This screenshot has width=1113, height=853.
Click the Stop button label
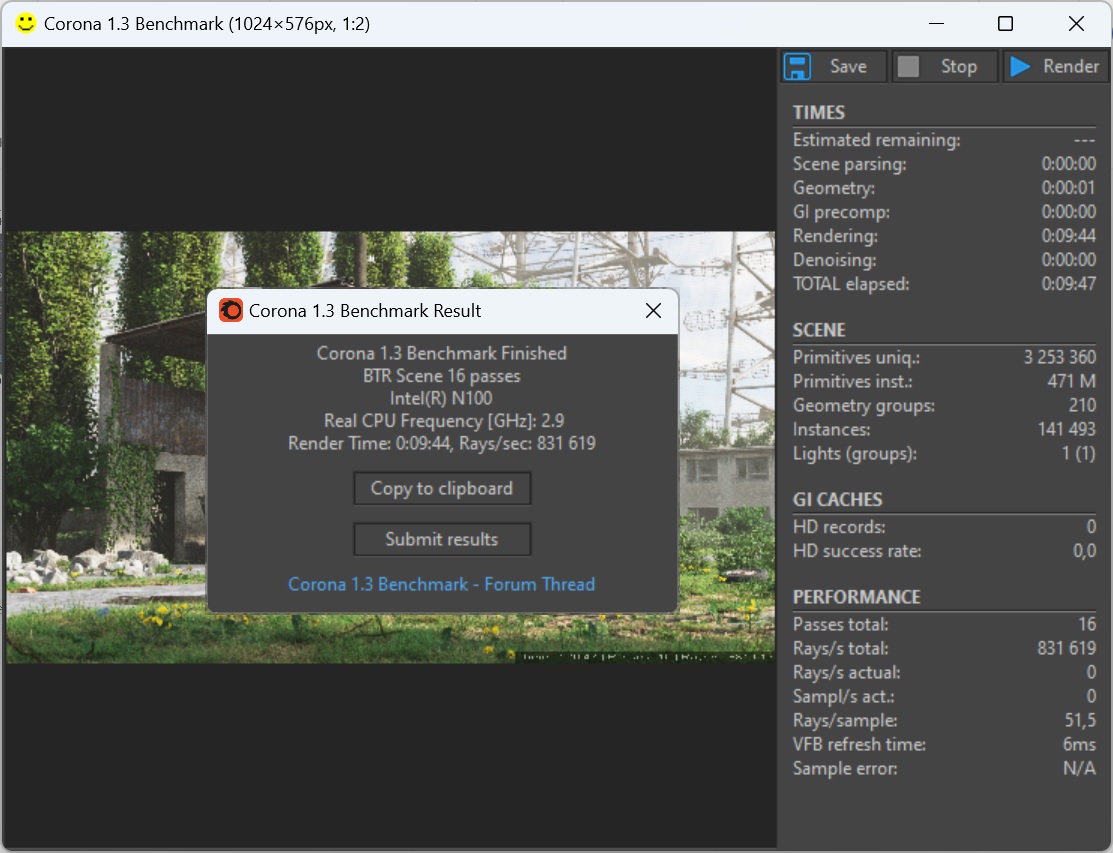[x=959, y=67]
